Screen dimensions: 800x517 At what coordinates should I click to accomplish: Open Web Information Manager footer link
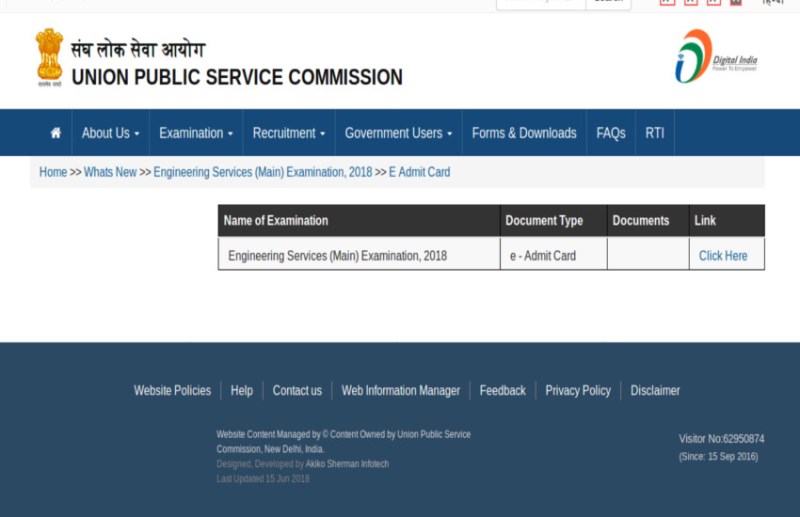[x=400, y=391]
